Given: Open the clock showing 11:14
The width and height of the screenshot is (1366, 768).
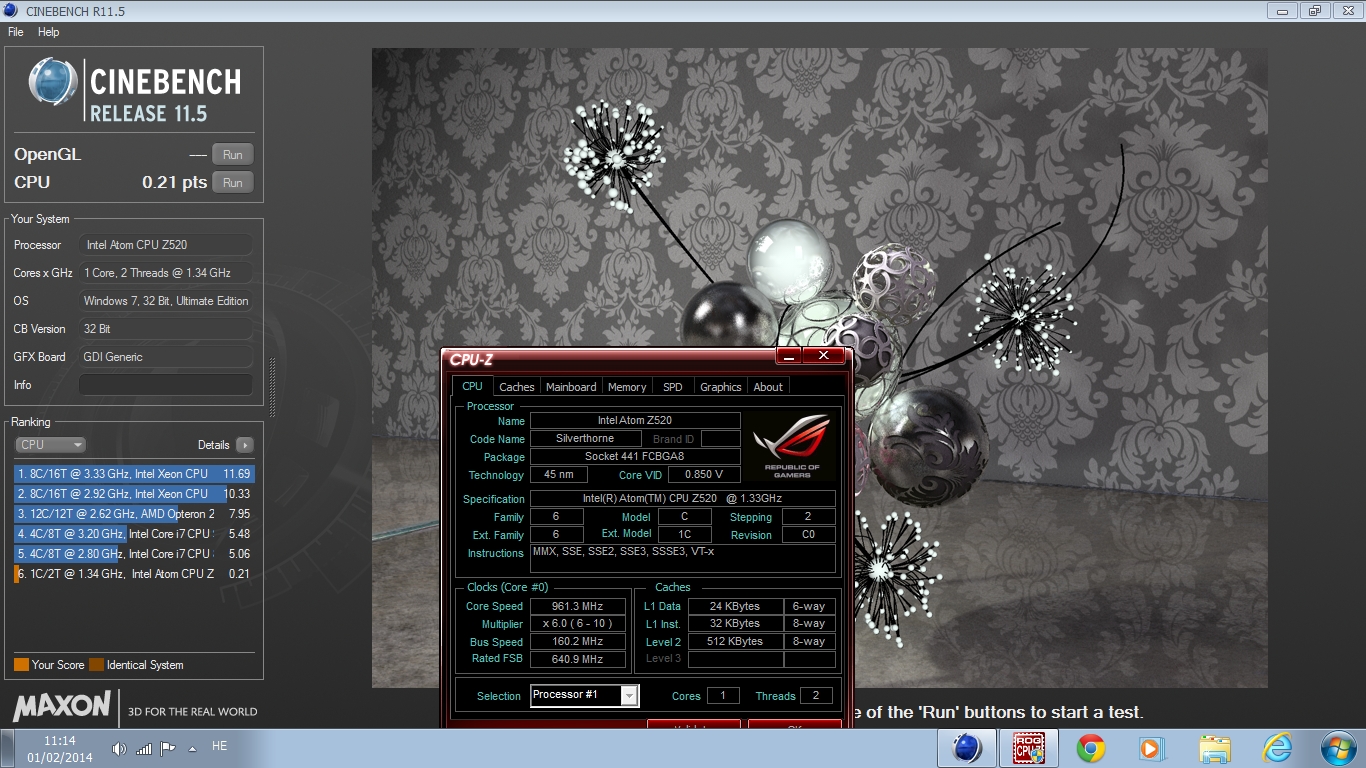Looking at the screenshot, I should click(60, 749).
